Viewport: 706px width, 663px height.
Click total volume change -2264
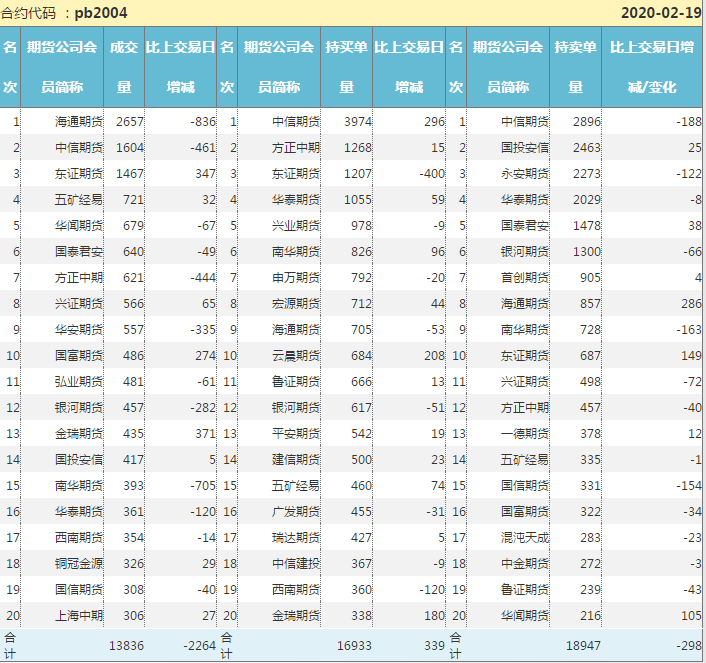(199, 646)
